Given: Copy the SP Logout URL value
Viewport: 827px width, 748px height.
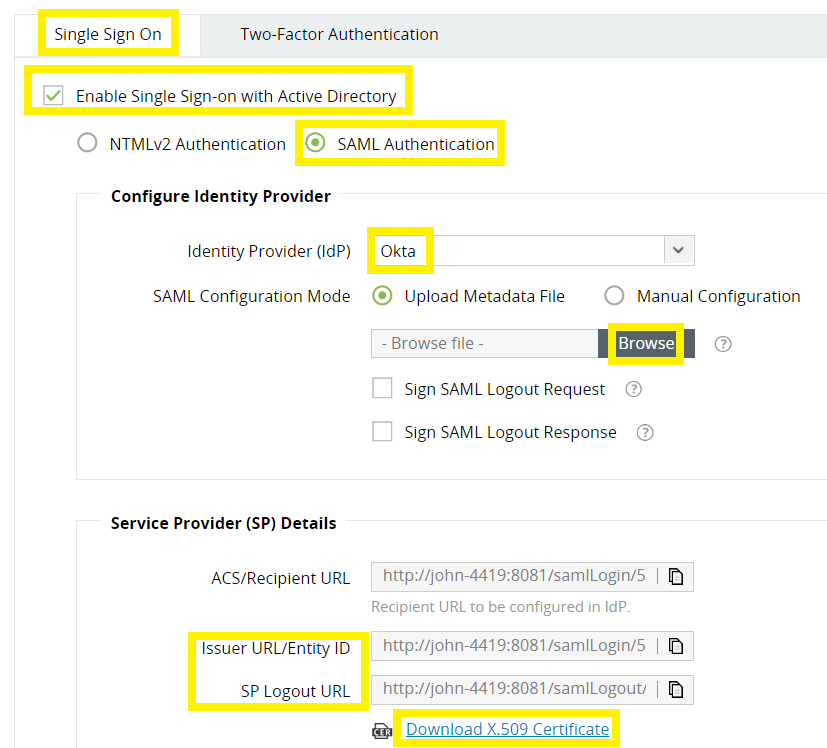Looking at the screenshot, I should pos(676,689).
